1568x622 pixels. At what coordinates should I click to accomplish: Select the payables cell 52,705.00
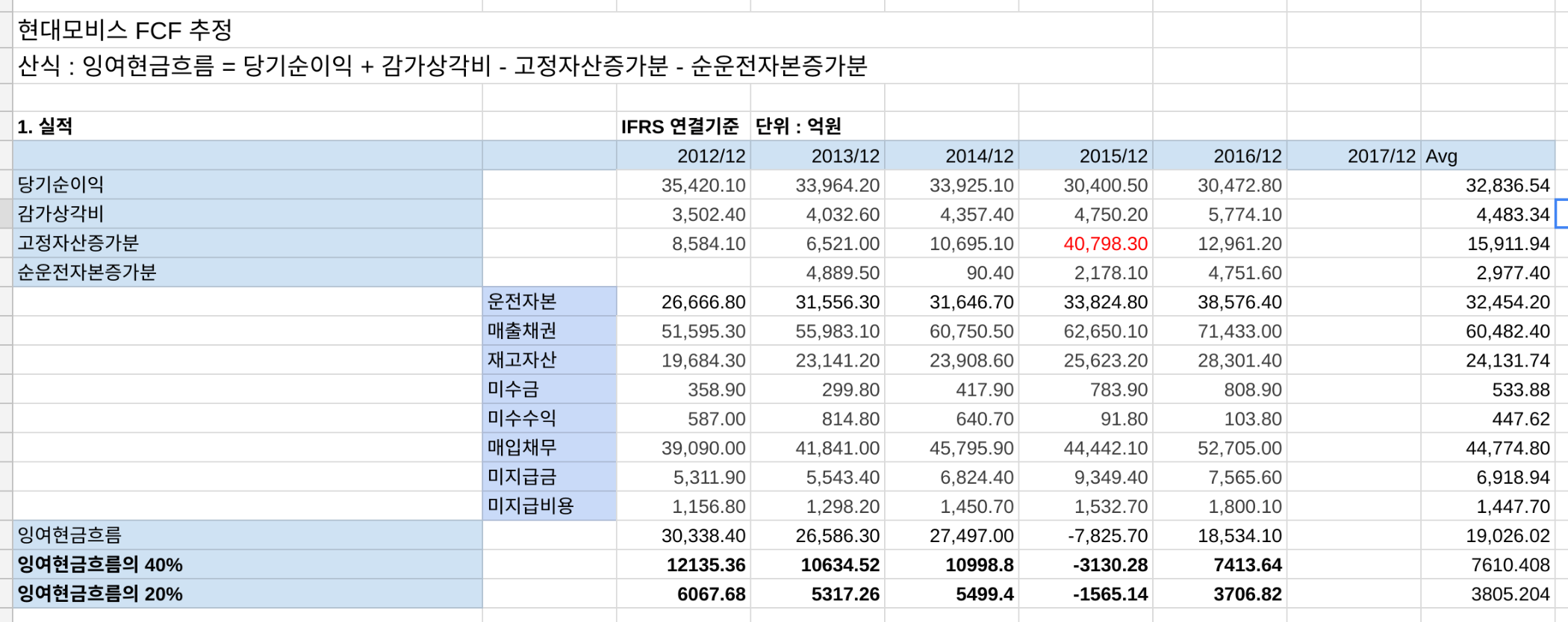1220,447
